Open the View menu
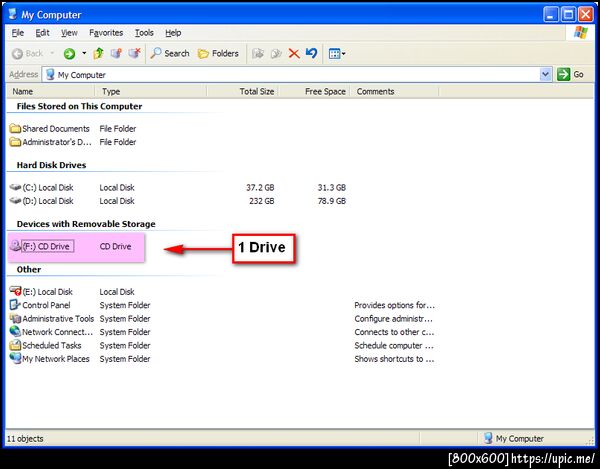The image size is (600, 469). point(69,33)
